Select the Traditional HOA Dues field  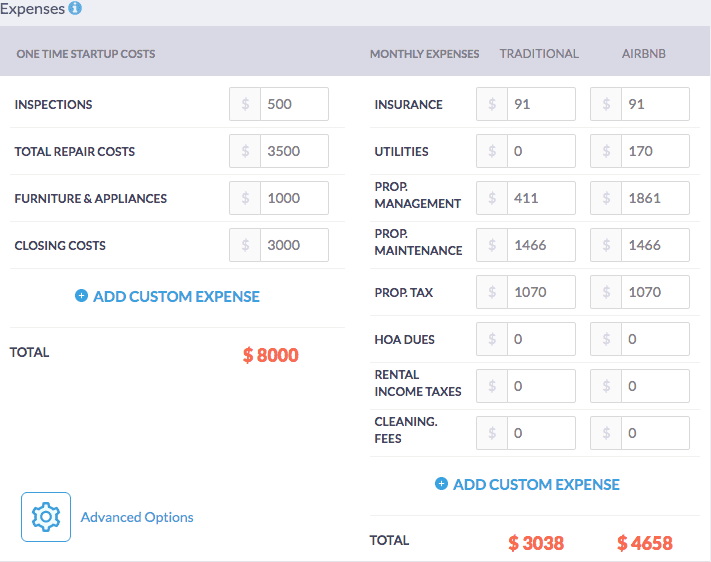click(x=540, y=339)
